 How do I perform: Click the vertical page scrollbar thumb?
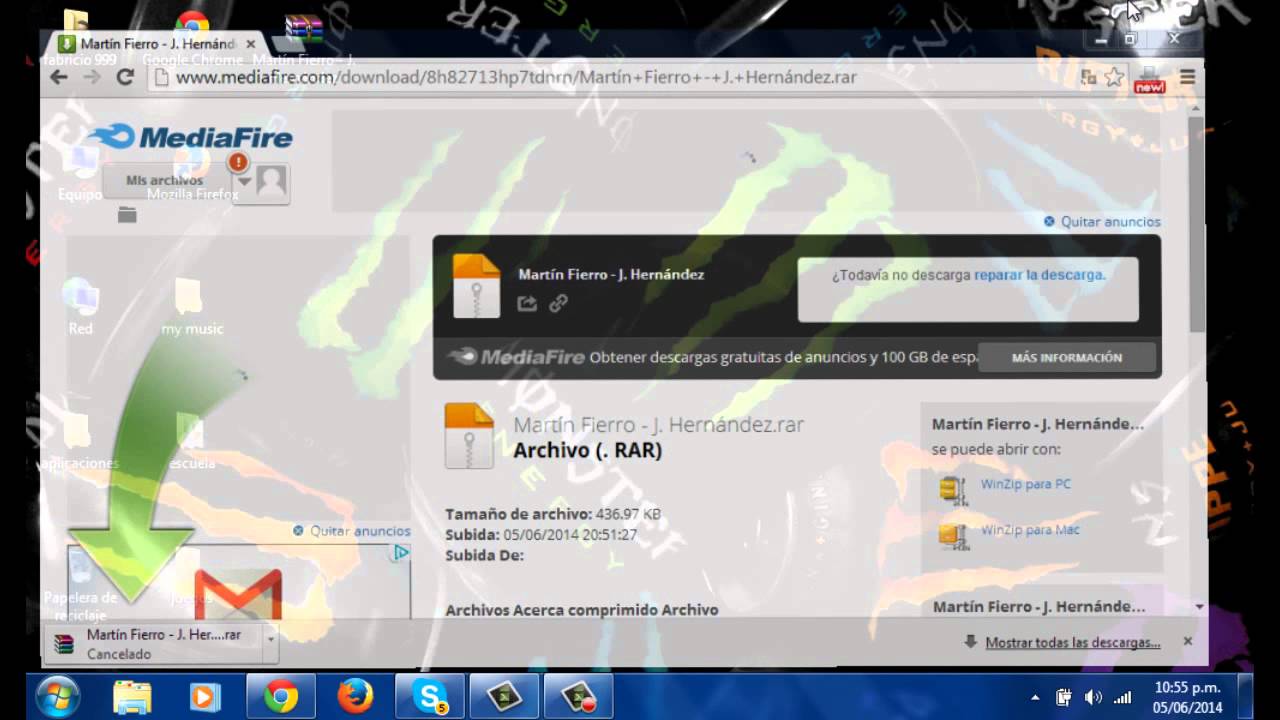click(1198, 225)
